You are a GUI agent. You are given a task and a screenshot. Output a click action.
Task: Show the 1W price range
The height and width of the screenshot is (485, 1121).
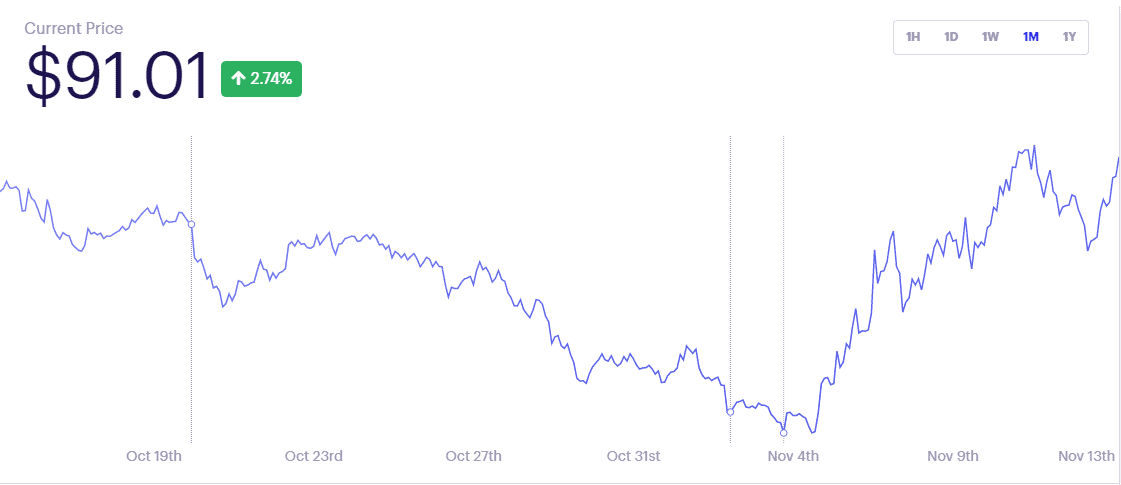990,37
